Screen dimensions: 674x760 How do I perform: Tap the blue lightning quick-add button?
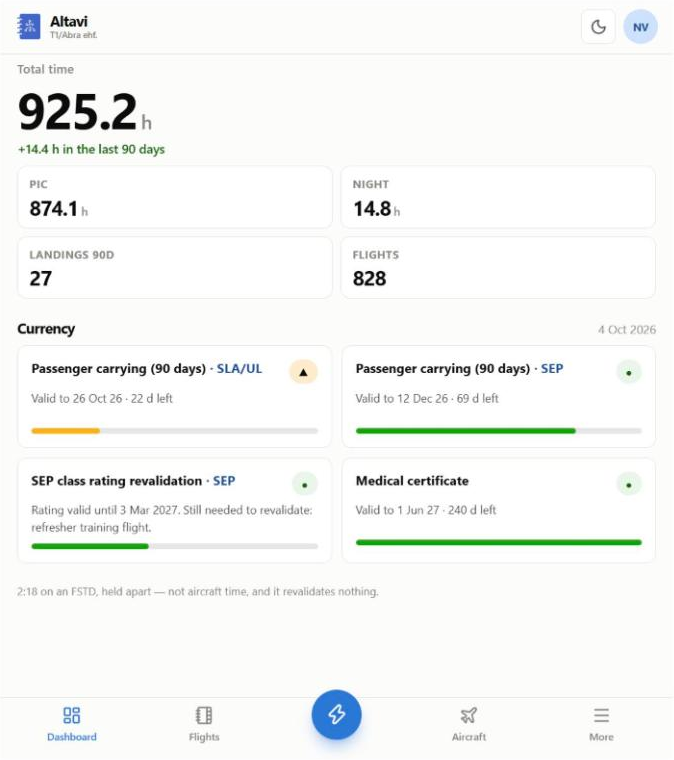point(336,714)
